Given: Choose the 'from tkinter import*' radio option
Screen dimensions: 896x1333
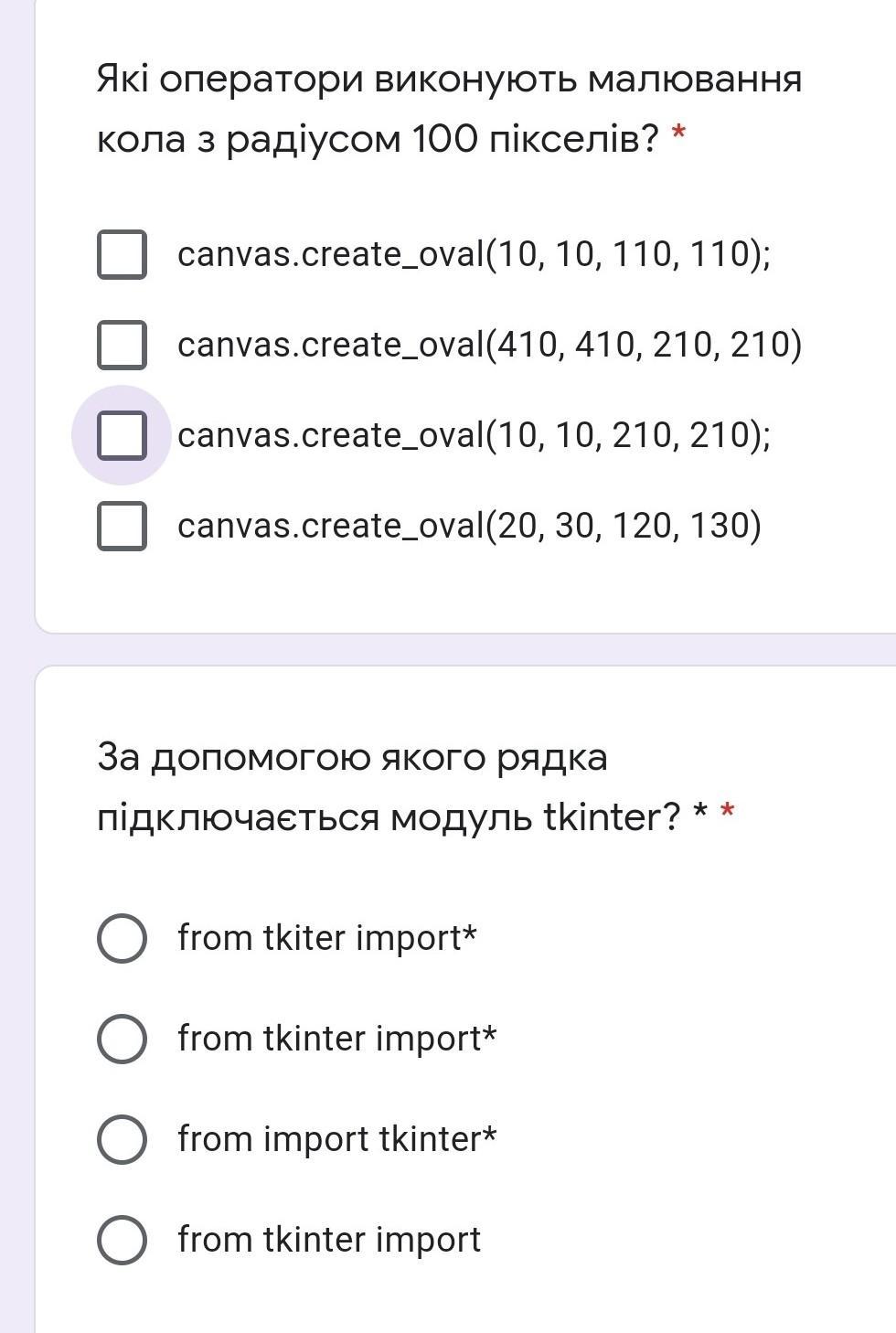Looking at the screenshot, I should [x=122, y=1039].
